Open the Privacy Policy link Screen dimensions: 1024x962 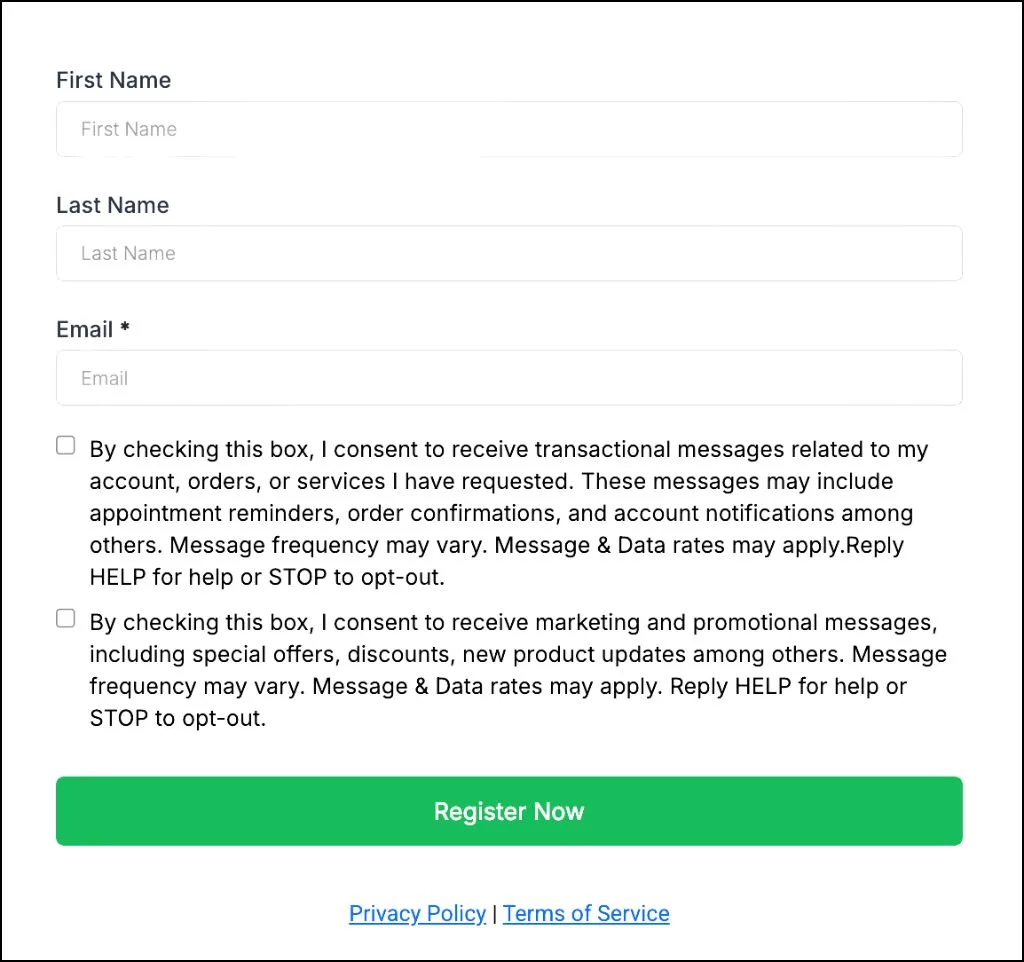417,913
